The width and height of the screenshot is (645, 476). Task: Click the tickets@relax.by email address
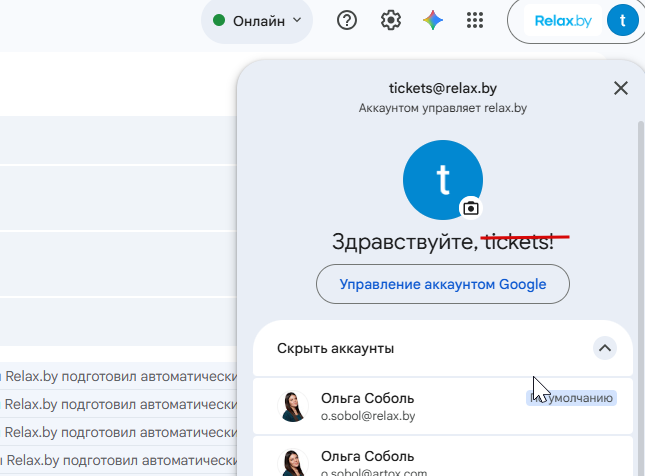(443, 88)
